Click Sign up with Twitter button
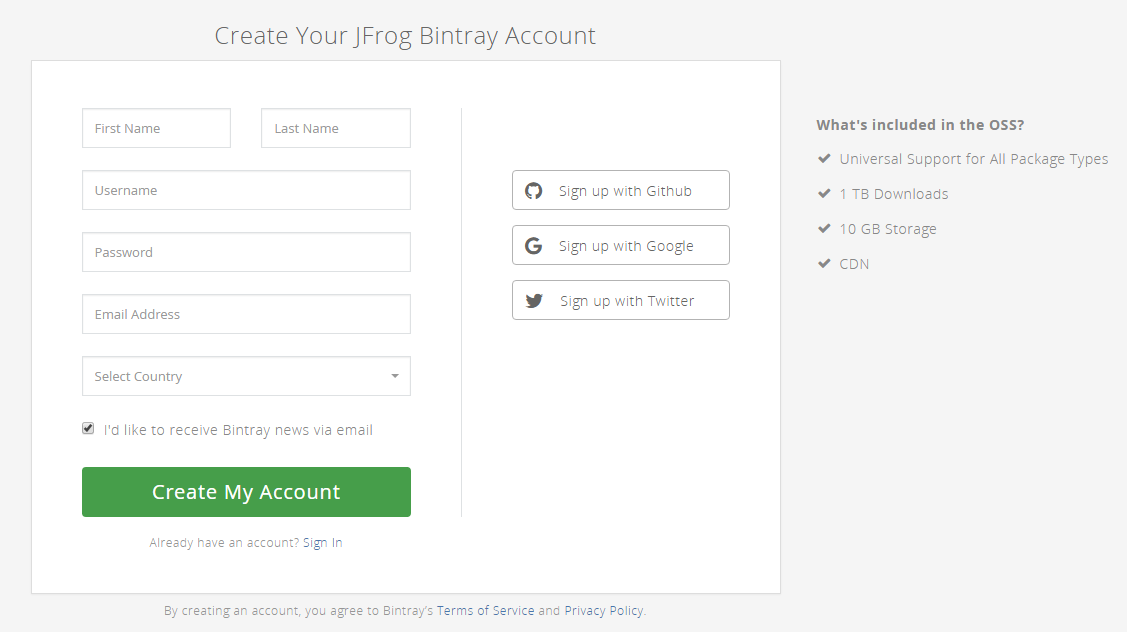1127x632 pixels. [x=620, y=300]
